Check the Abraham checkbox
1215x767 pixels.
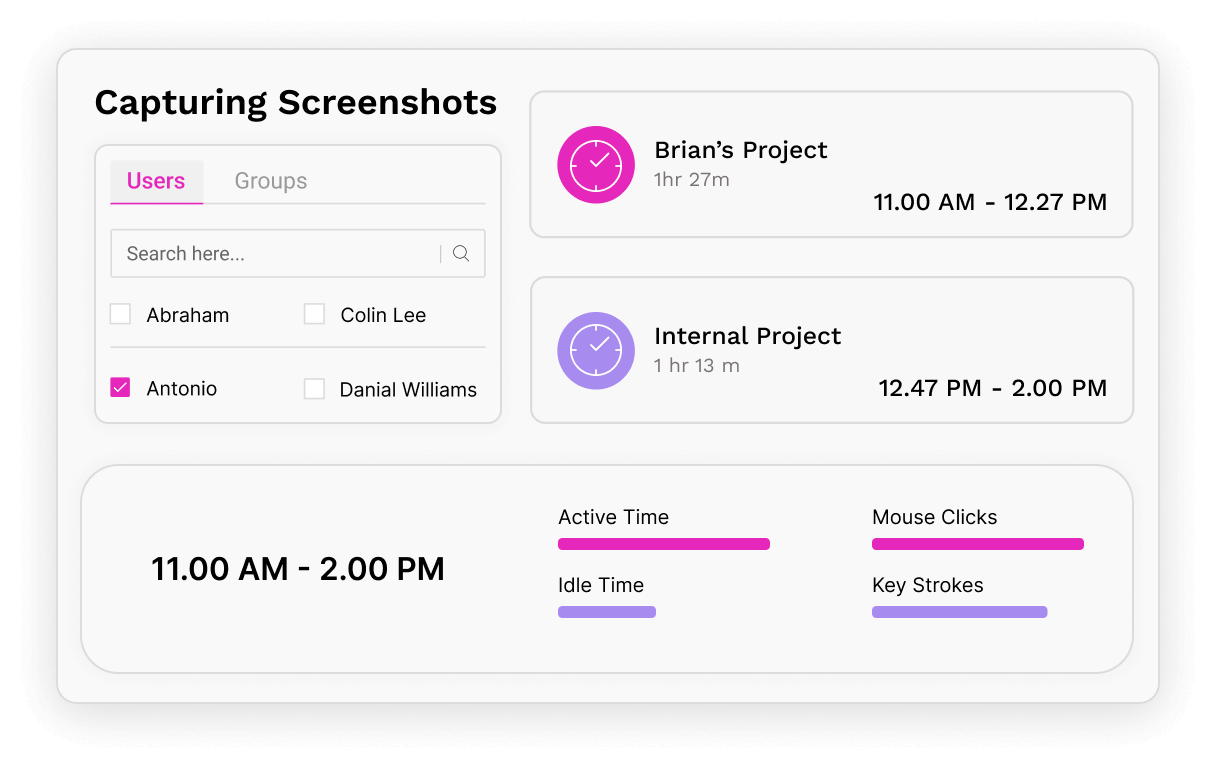click(120, 313)
